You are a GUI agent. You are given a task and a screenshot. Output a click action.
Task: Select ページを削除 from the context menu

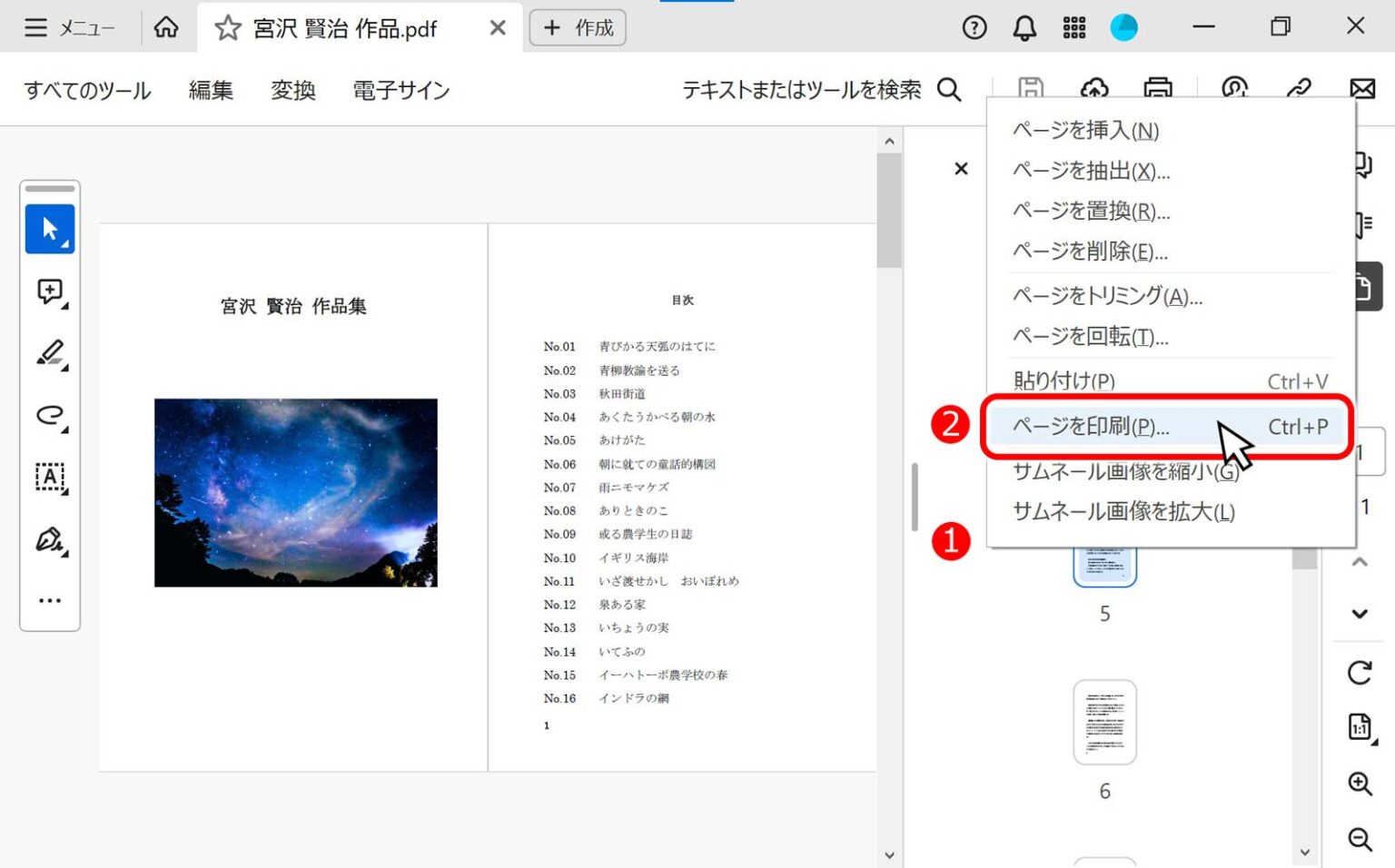pyautogui.click(x=1090, y=252)
